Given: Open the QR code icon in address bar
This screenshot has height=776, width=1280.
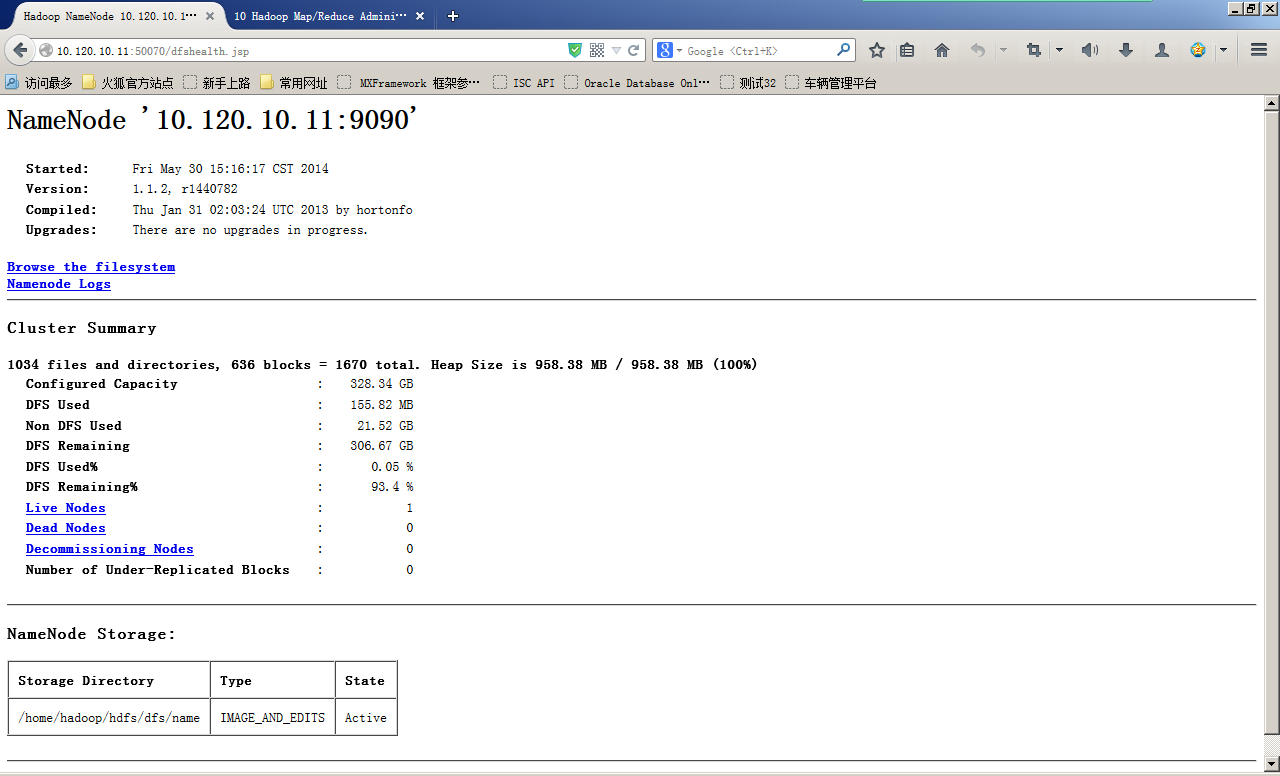Looking at the screenshot, I should coord(597,50).
